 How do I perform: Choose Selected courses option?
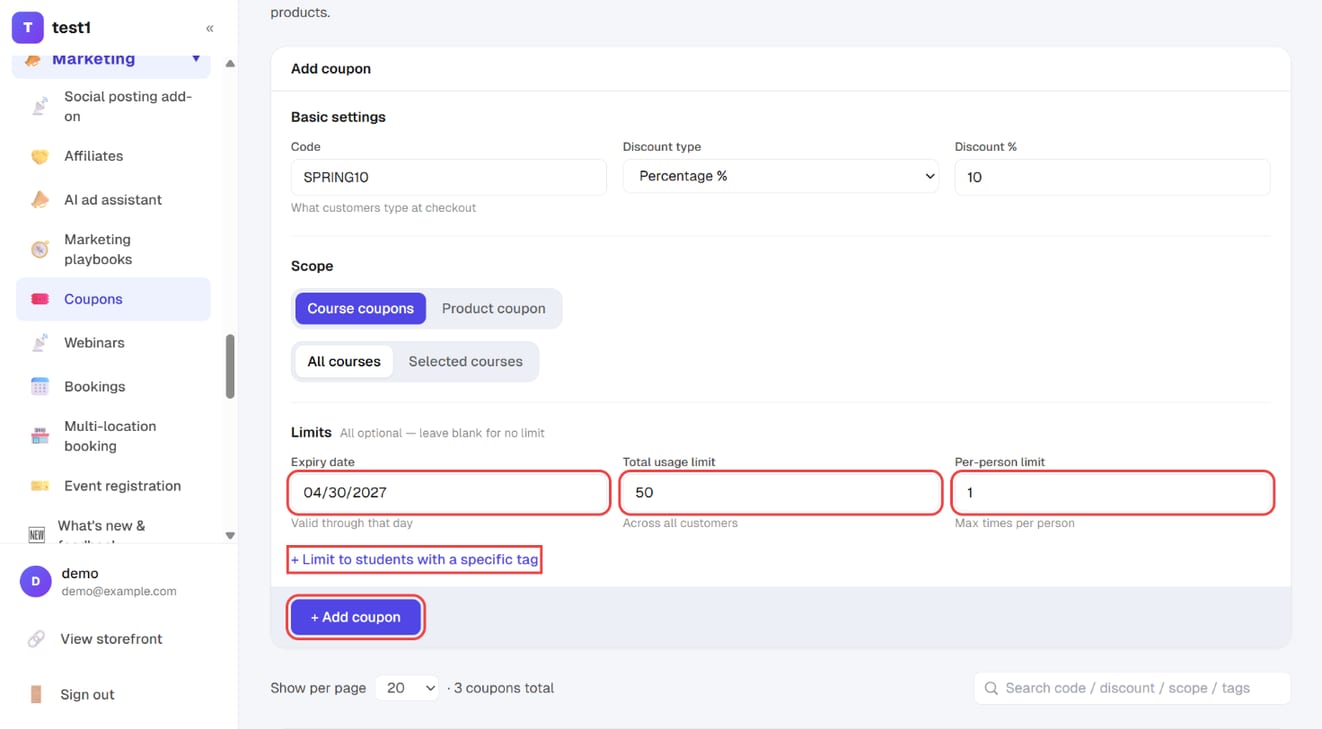465,361
